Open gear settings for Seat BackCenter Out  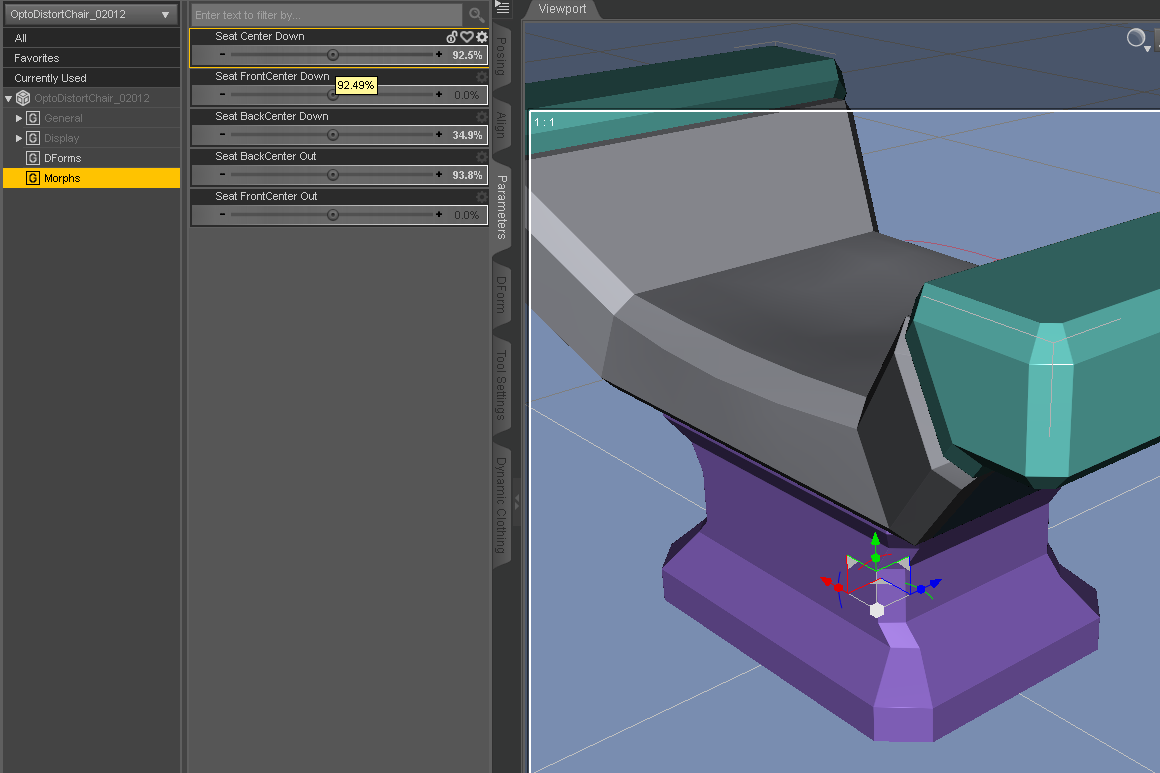[482, 157]
